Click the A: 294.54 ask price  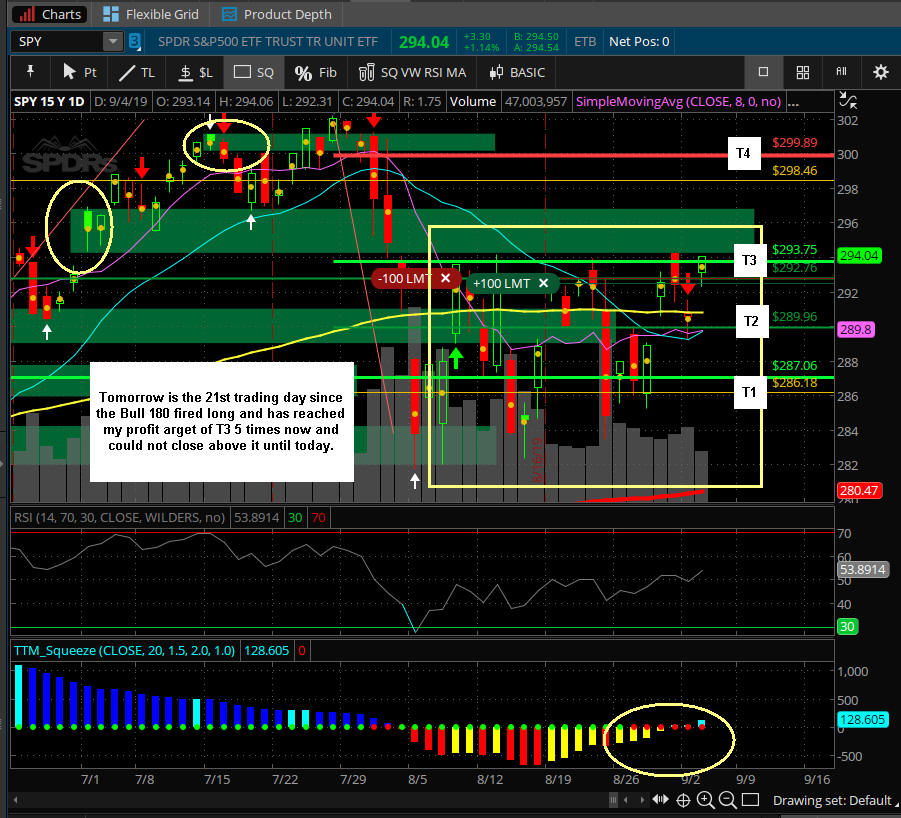pyautogui.click(x=536, y=48)
